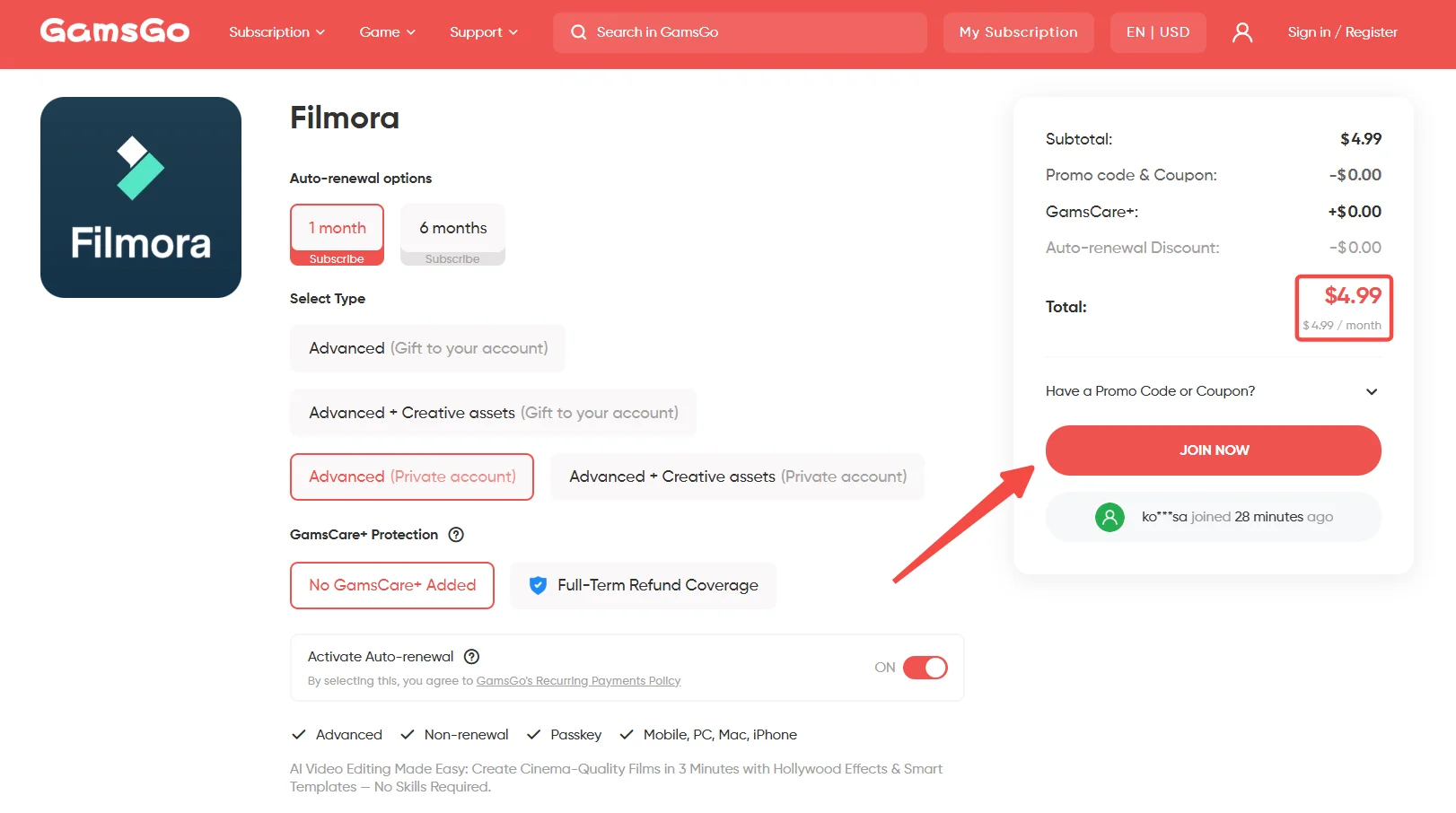
Task: Click the Search in GamsGo field
Action: click(740, 32)
